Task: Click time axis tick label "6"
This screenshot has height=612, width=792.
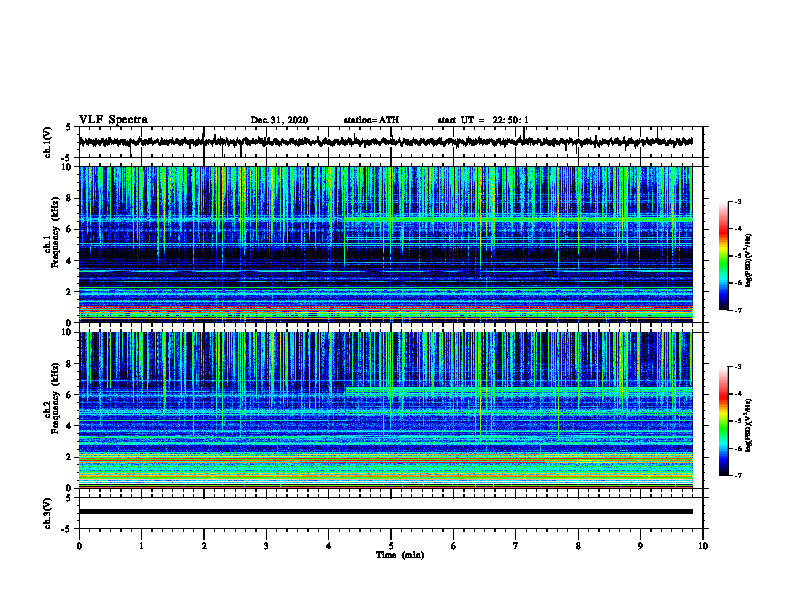Action: coord(454,546)
